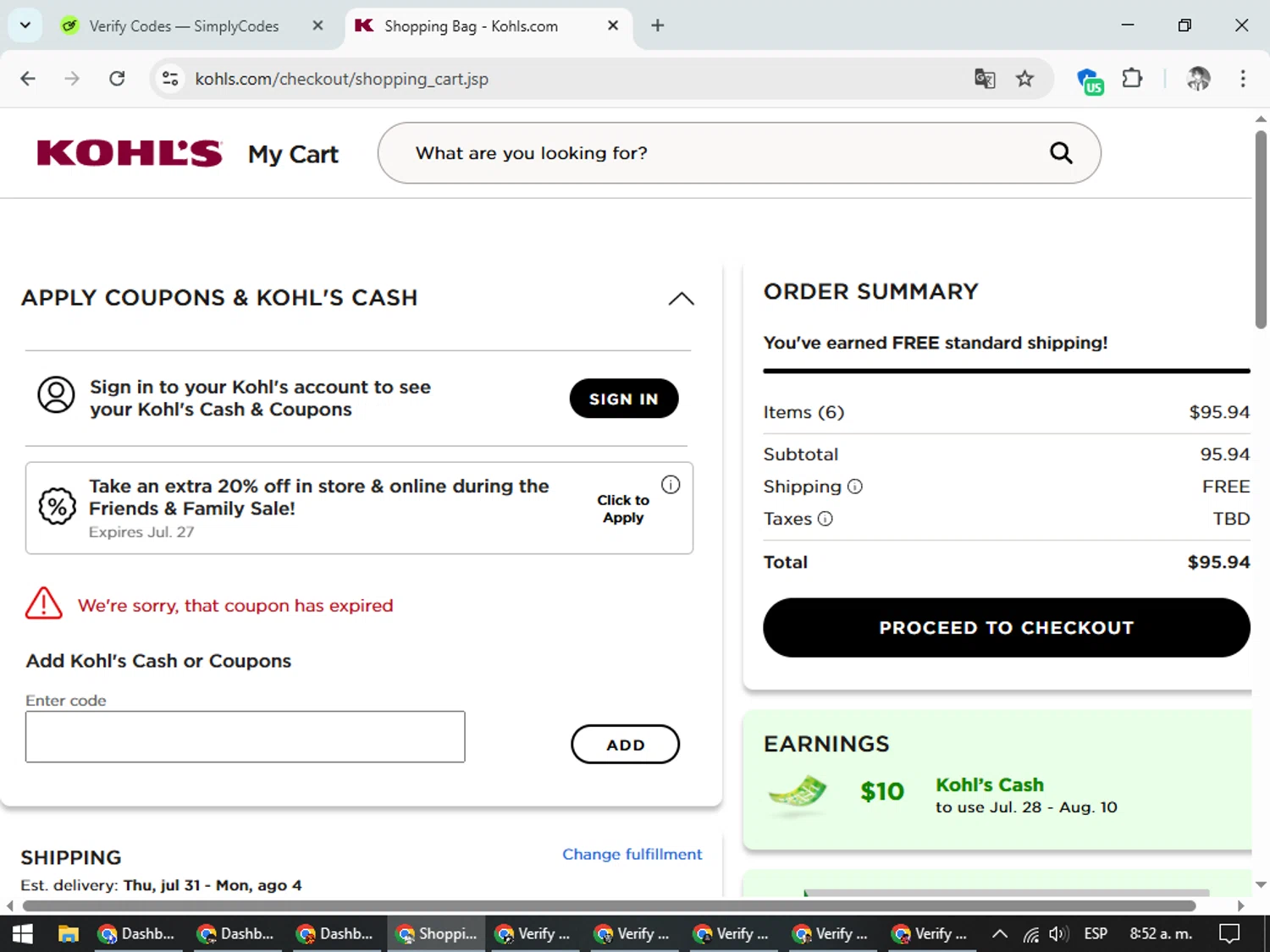Click the $10 Kohl's Cash earnings text
Screen dimensions: 1270x952
[882, 792]
